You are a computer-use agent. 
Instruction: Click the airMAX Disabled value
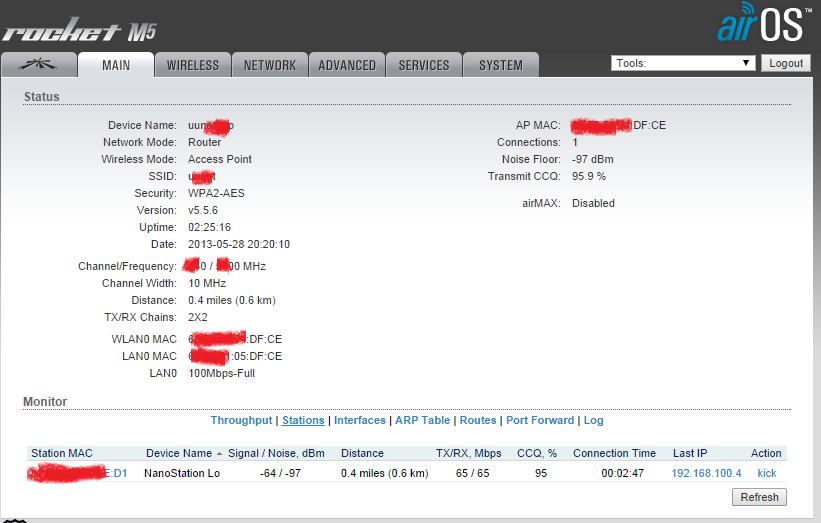(x=593, y=203)
